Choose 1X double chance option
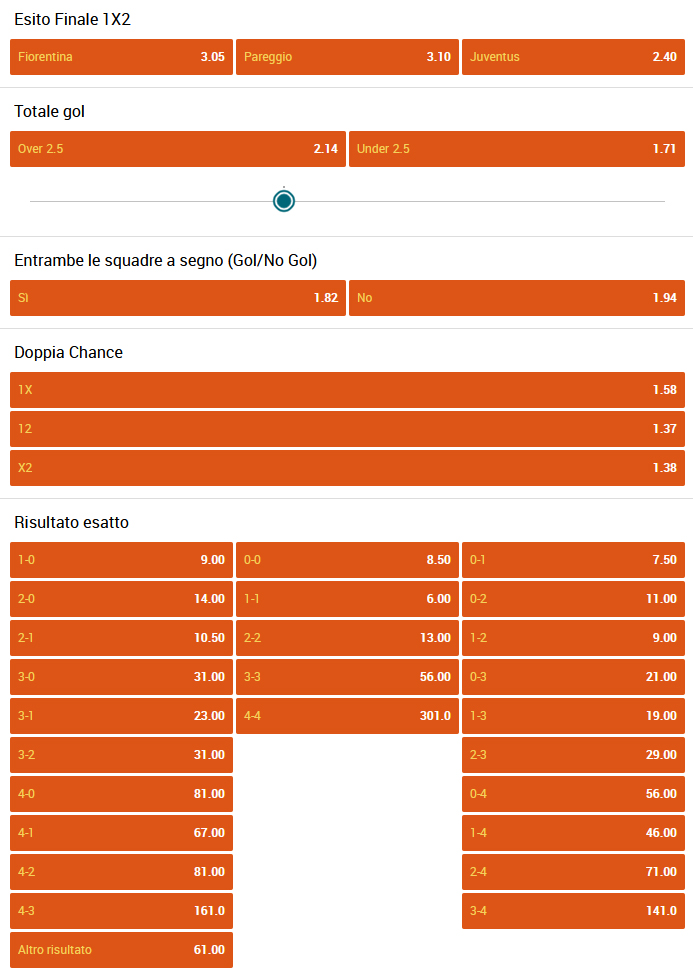 (347, 390)
